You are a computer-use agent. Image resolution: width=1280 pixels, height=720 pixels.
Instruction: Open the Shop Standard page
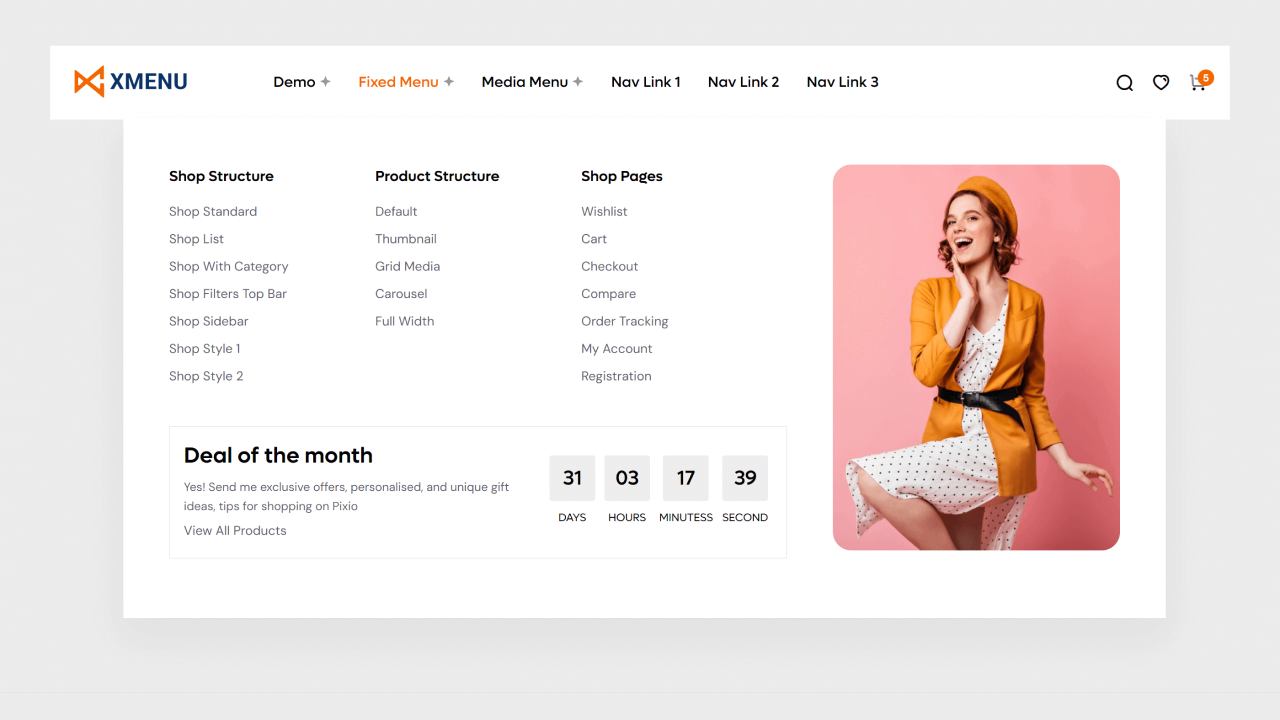point(212,211)
